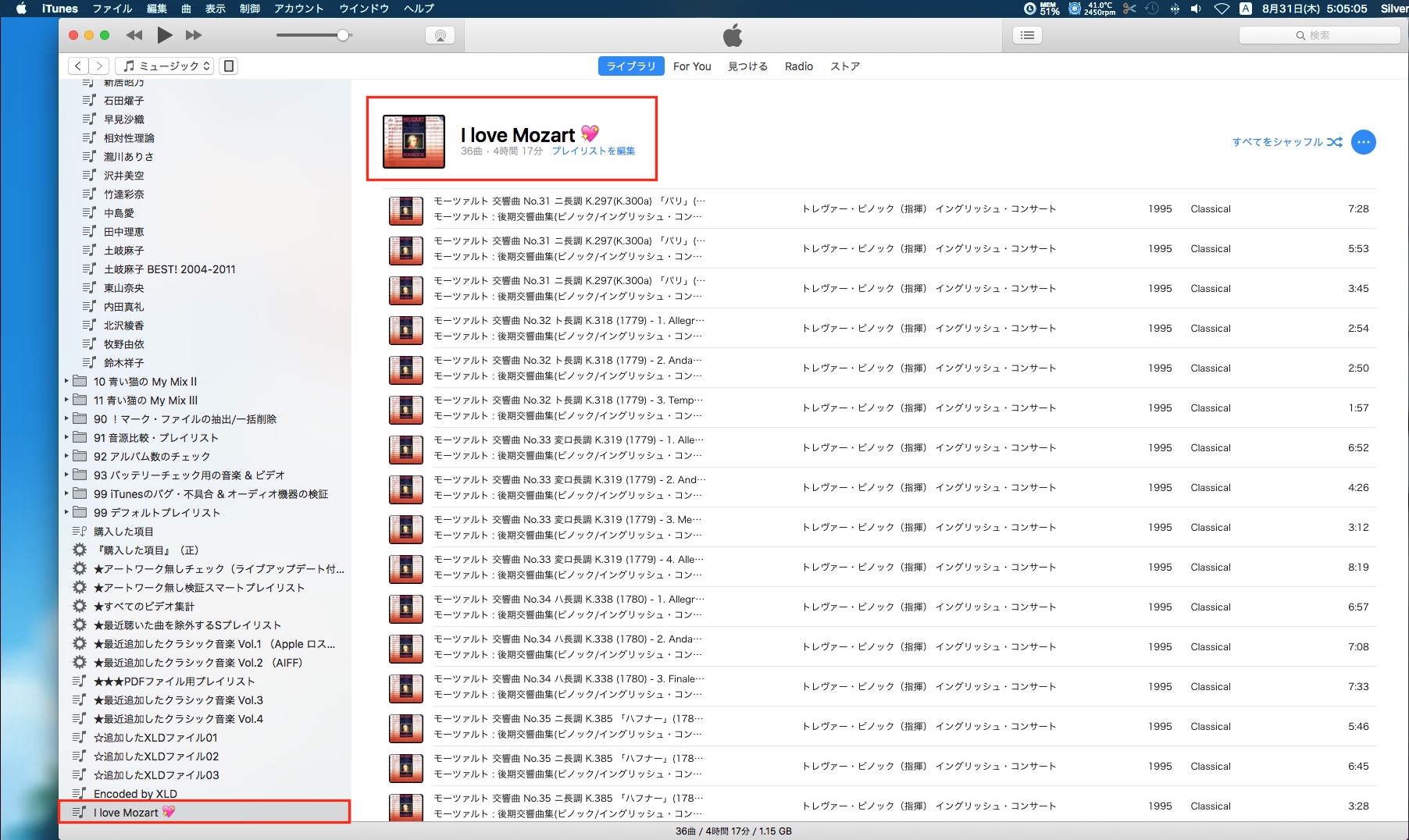This screenshot has height=840, width=1409.
Task: Open the AirPlay output menu
Action: [440, 35]
